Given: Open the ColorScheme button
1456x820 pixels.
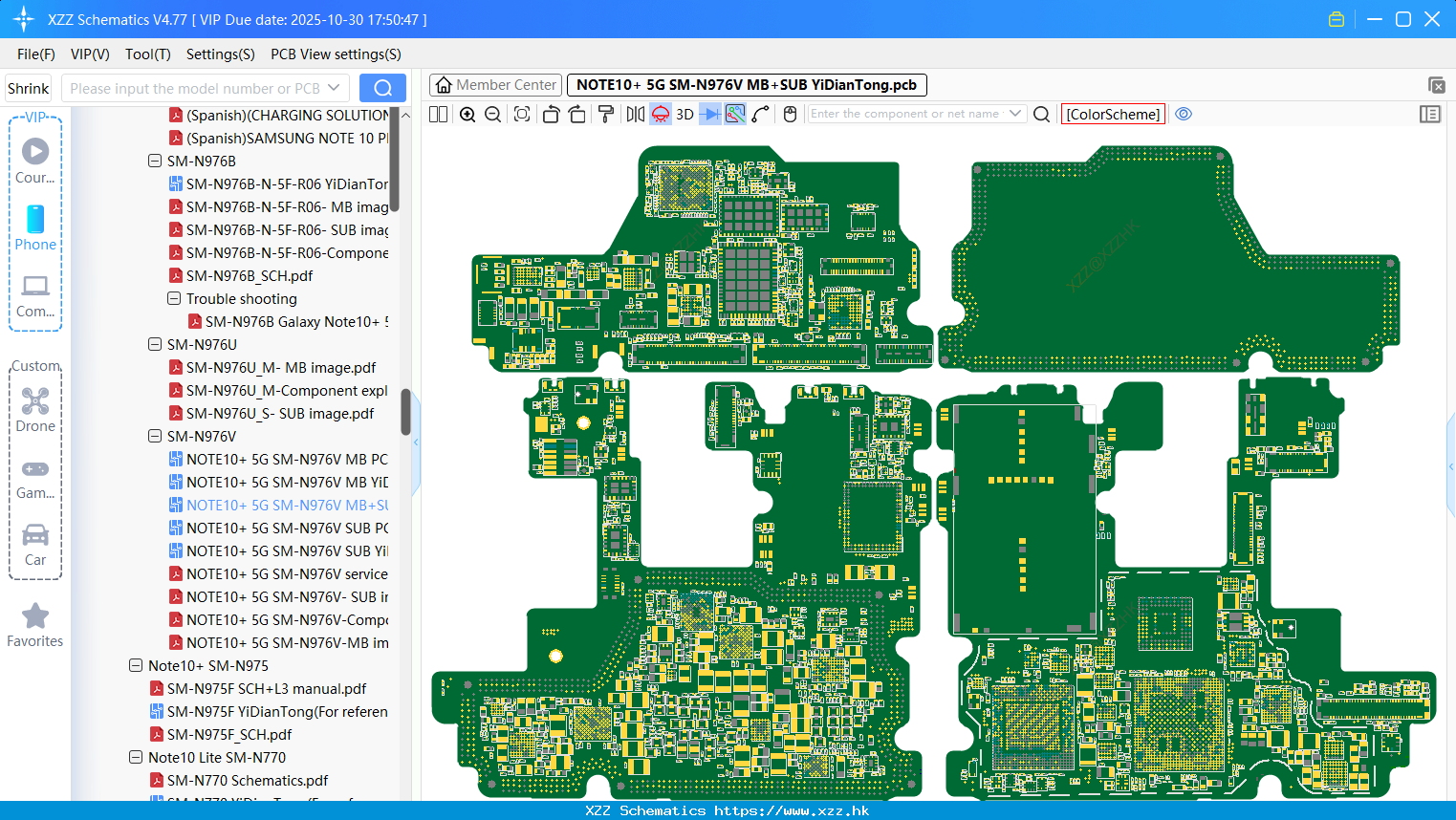Looking at the screenshot, I should pyautogui.click(x=1113, y=114).
